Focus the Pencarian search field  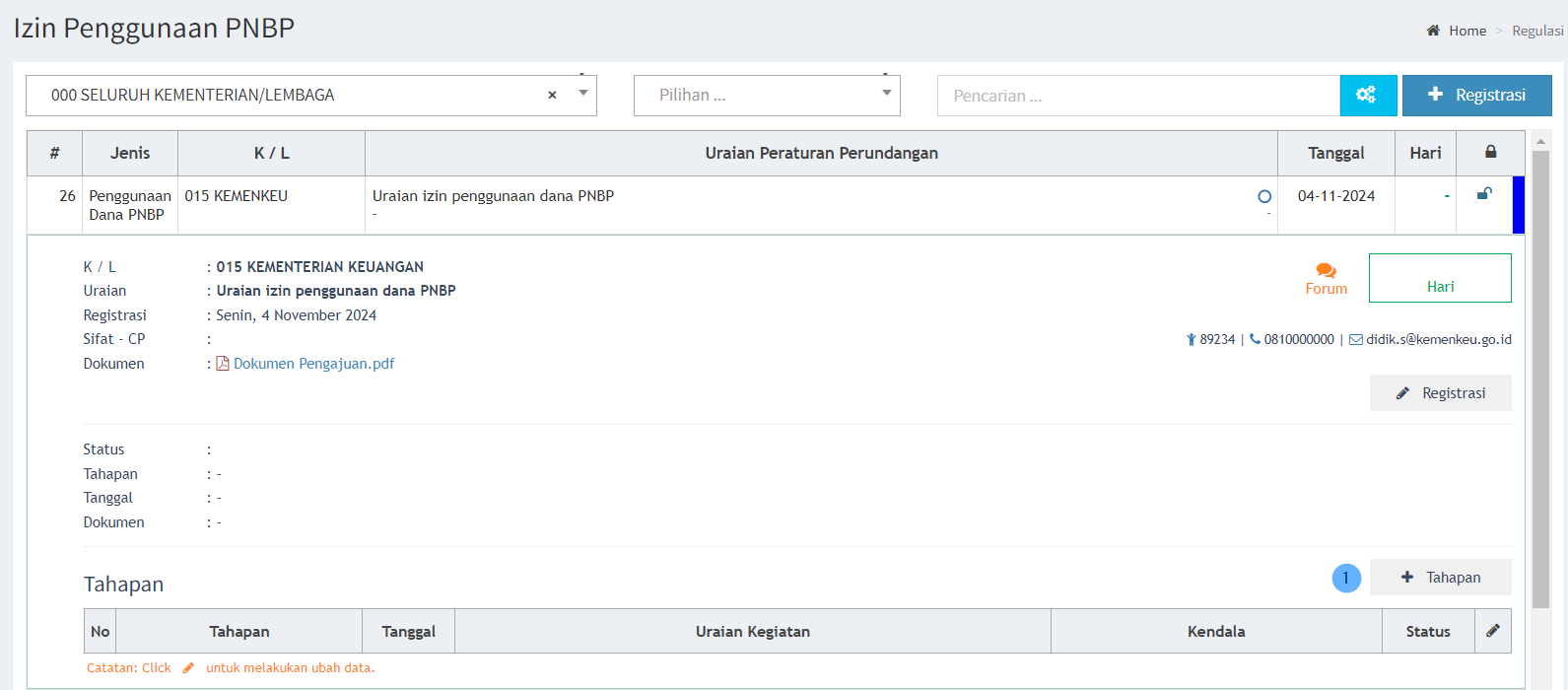click(1137, 96)
